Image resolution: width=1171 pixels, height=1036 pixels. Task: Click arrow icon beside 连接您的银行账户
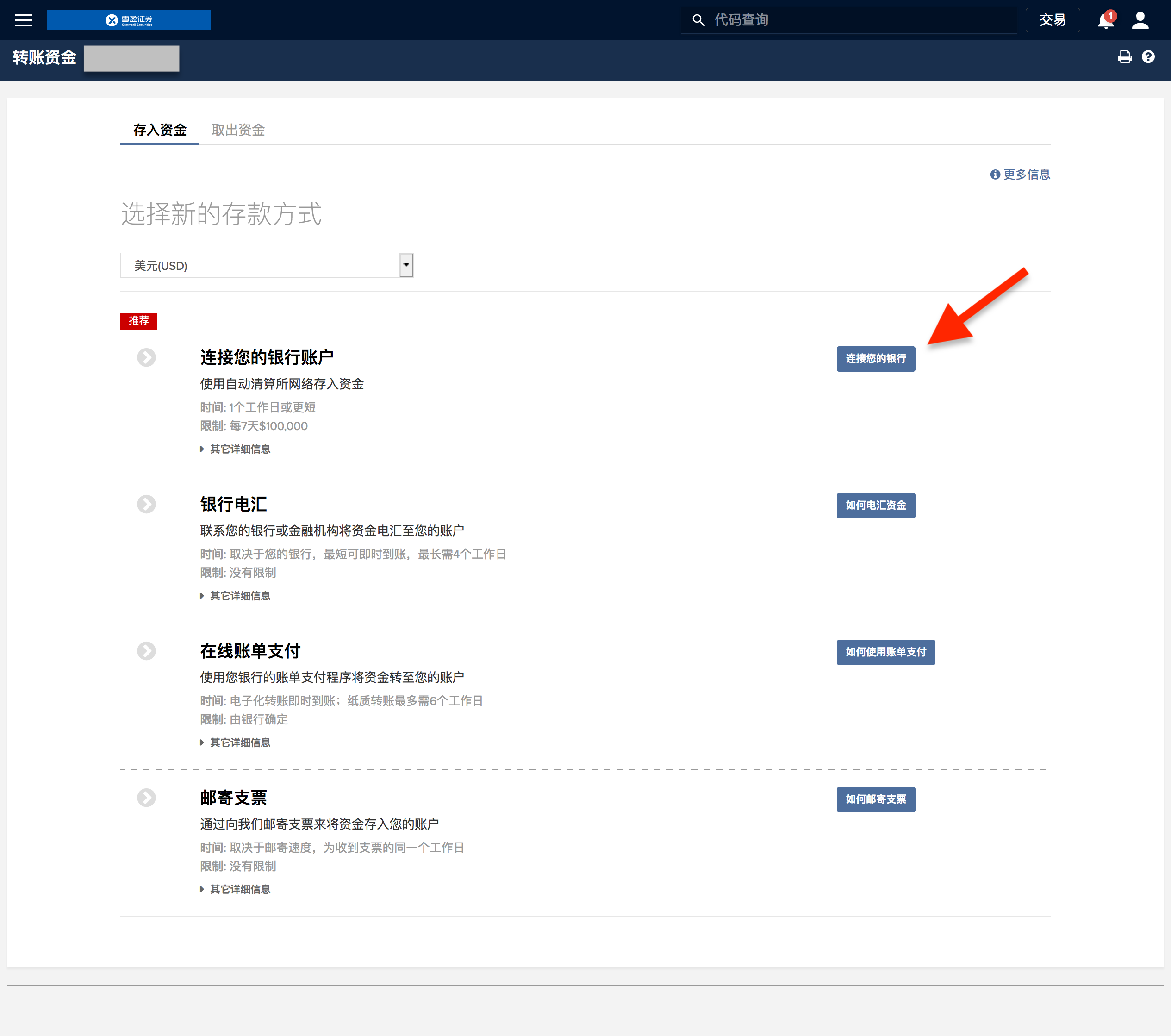click(x=146, y=357)
